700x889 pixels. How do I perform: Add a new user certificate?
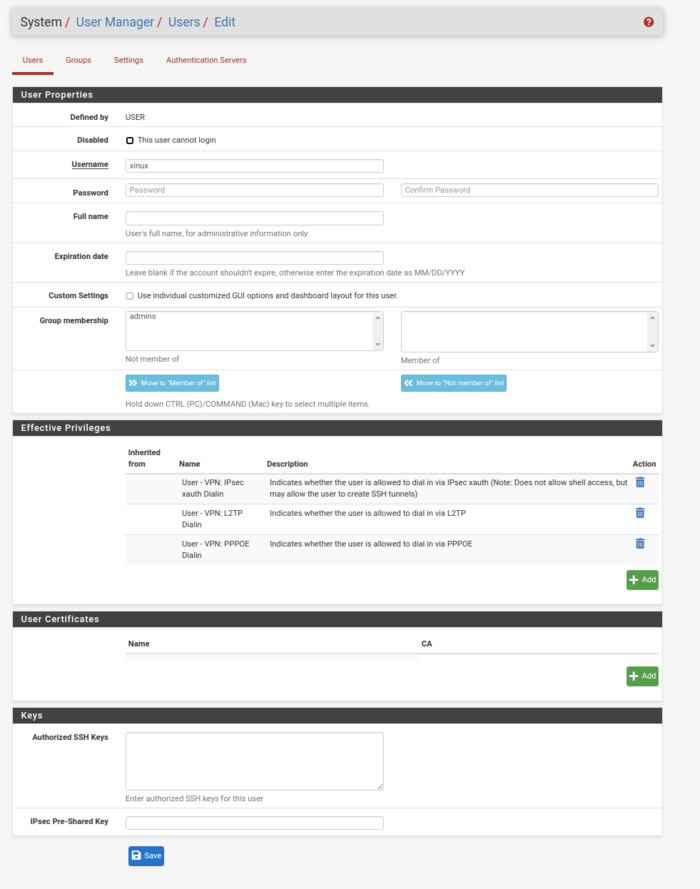tap(642, 676)
